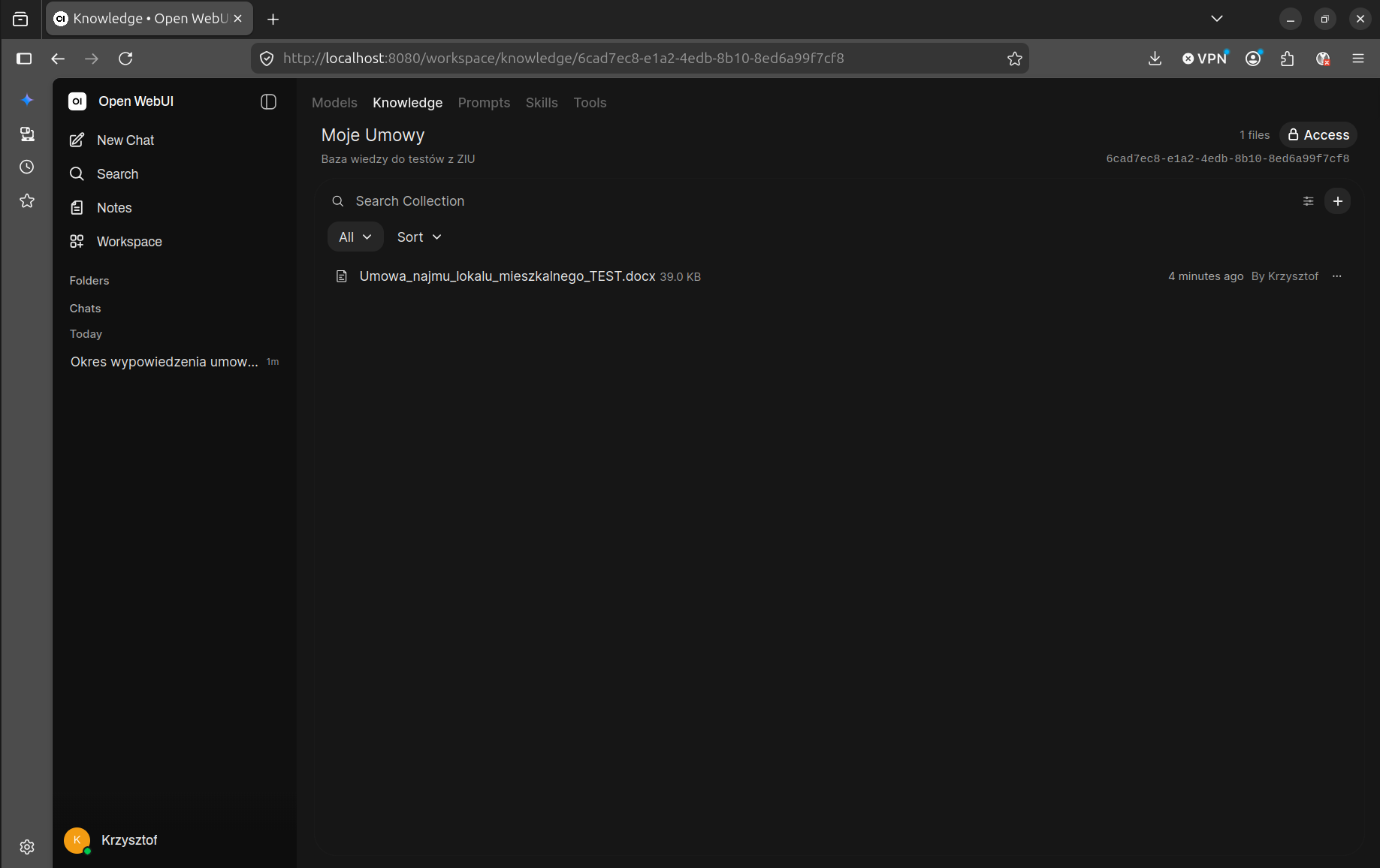Screen dimensions: 1380x868
Task: Open the Access permissions button
Action: [x=1318, y=135]
